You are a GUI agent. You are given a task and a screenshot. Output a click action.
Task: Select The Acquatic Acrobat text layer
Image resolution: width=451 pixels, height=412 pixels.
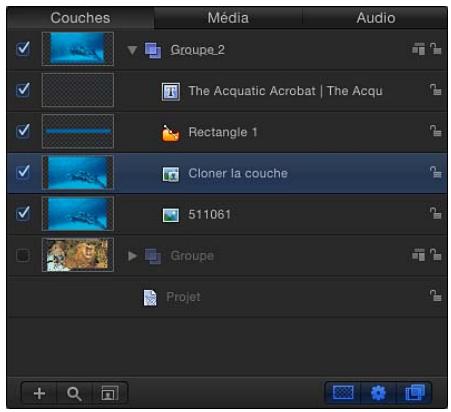coord(285,91)
